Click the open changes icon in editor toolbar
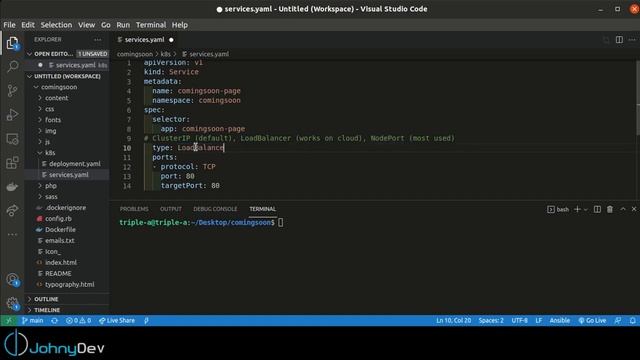The image size is (640, 360). click(x=606, y=40)
